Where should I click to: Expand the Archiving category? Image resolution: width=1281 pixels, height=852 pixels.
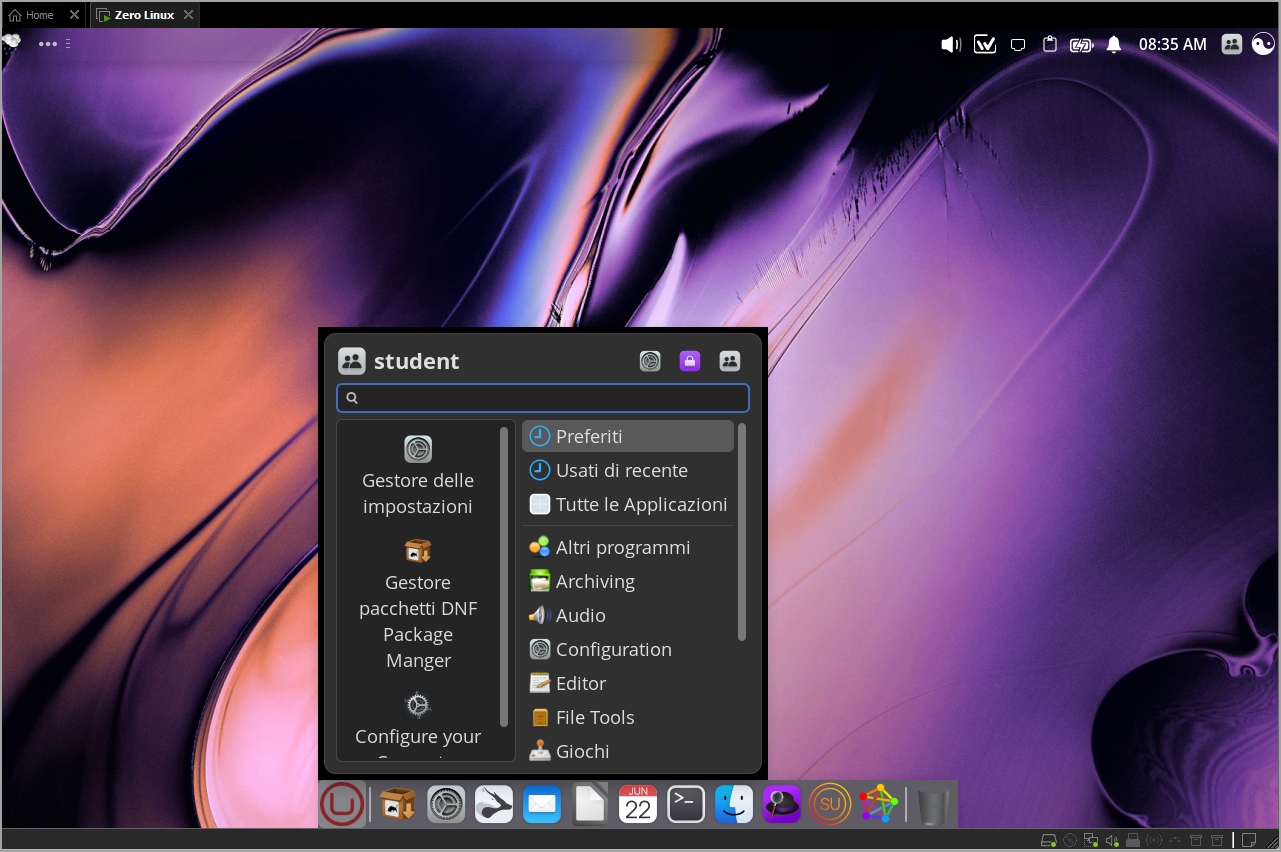tap(595, 581)
